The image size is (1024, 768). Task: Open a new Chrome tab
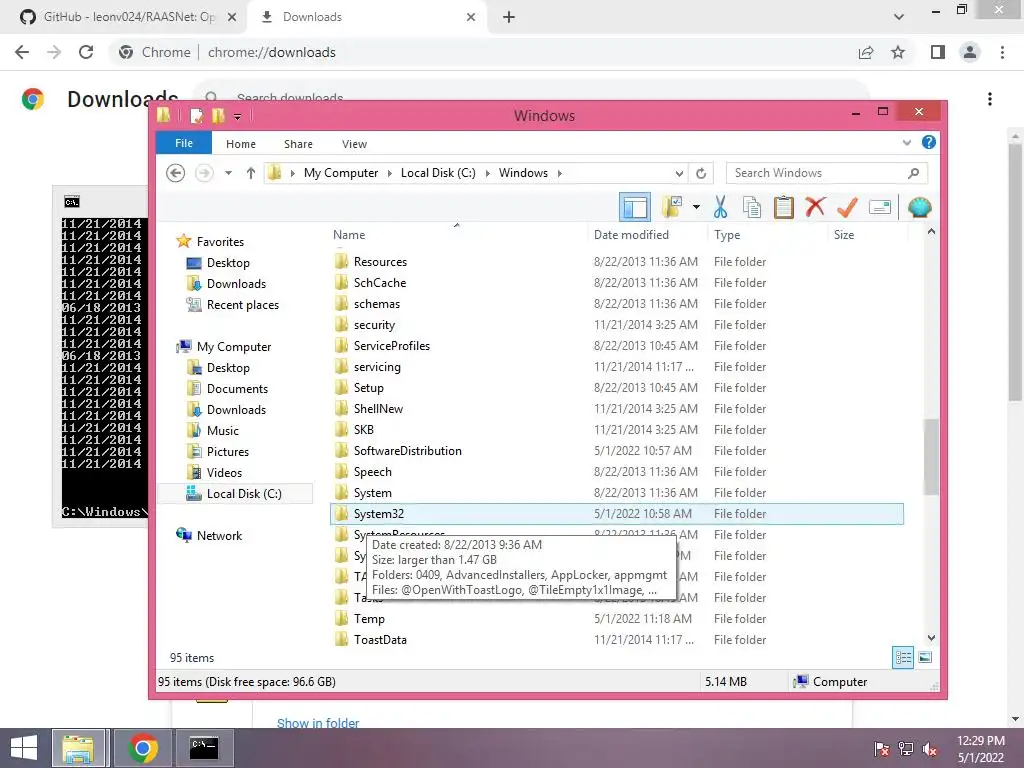(x=509, y=17)
